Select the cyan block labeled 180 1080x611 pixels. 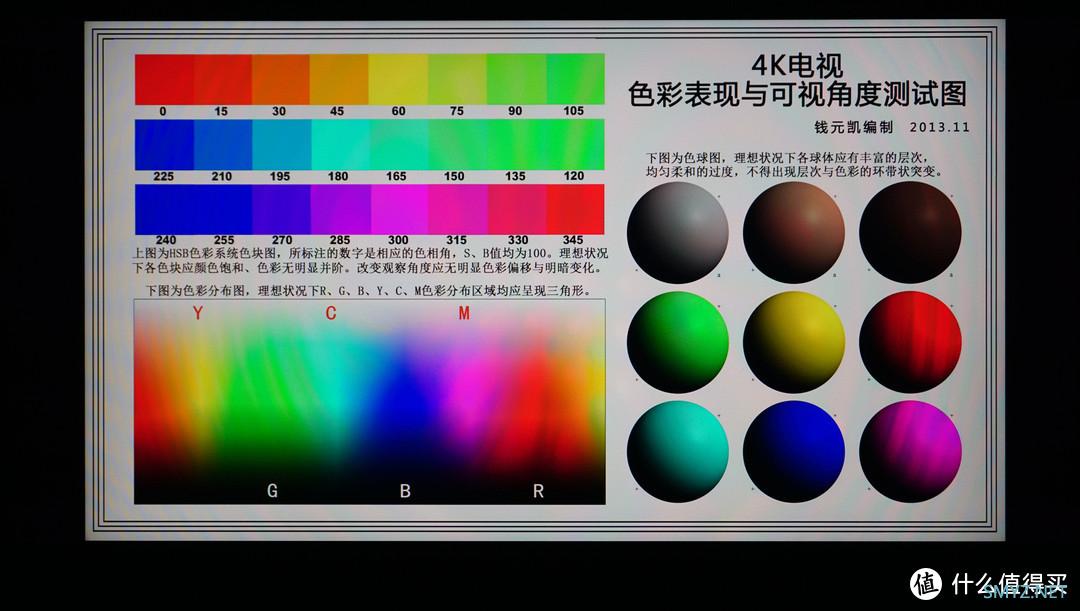[x=339, y=145]
